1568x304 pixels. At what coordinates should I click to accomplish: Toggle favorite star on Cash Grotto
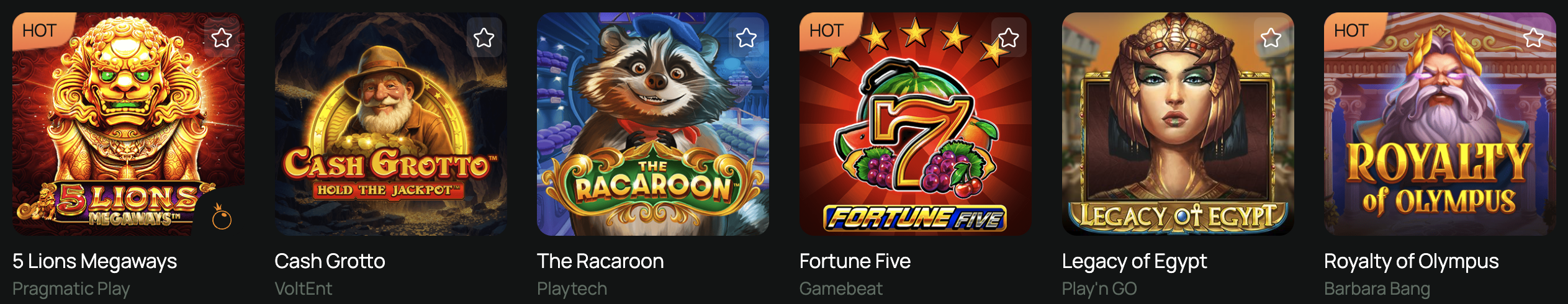tap(484, 38)
